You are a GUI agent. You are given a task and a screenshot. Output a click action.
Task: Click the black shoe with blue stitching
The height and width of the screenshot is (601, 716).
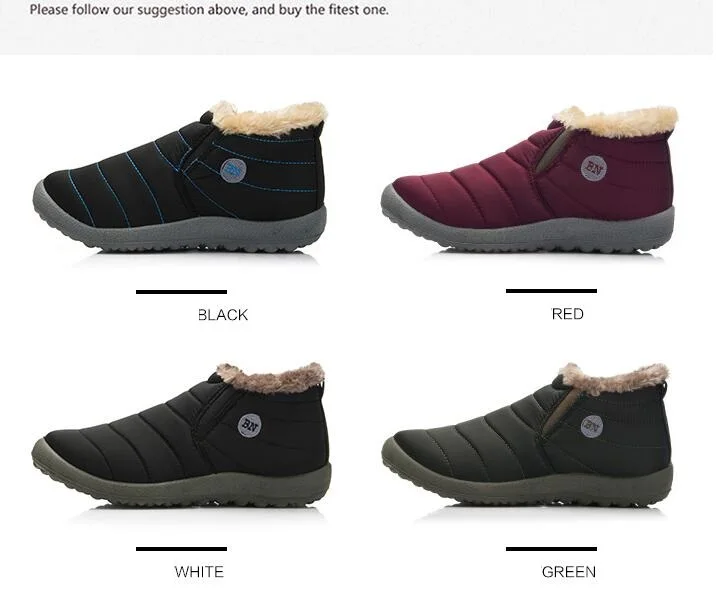180,177
